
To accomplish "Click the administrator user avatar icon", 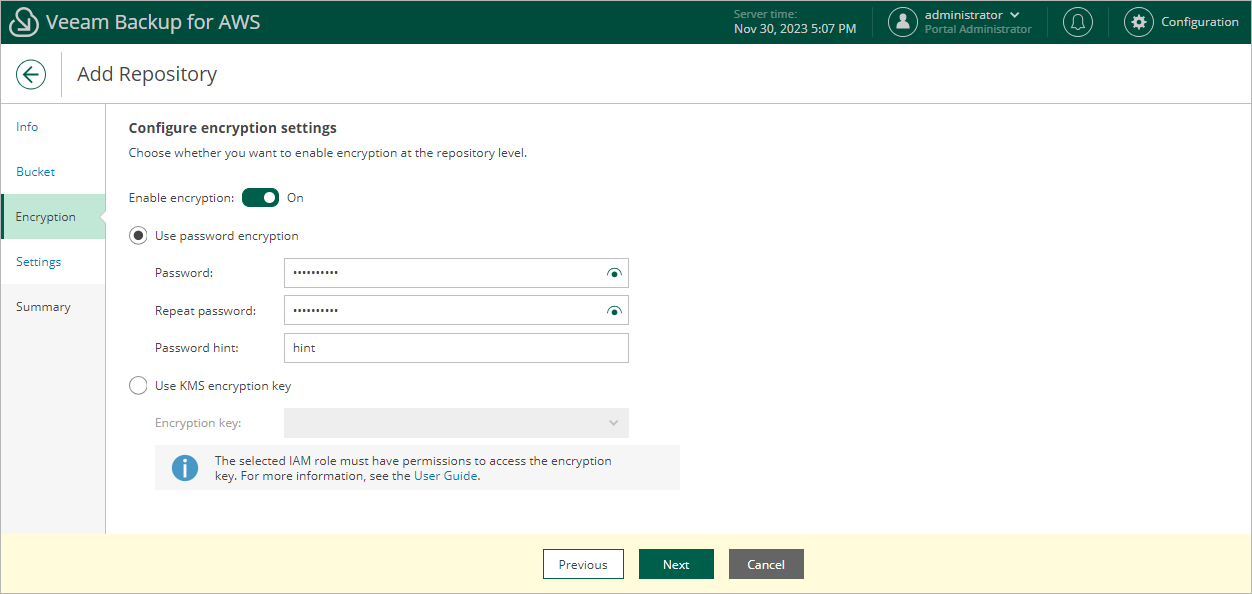I will tap(903, 22).
